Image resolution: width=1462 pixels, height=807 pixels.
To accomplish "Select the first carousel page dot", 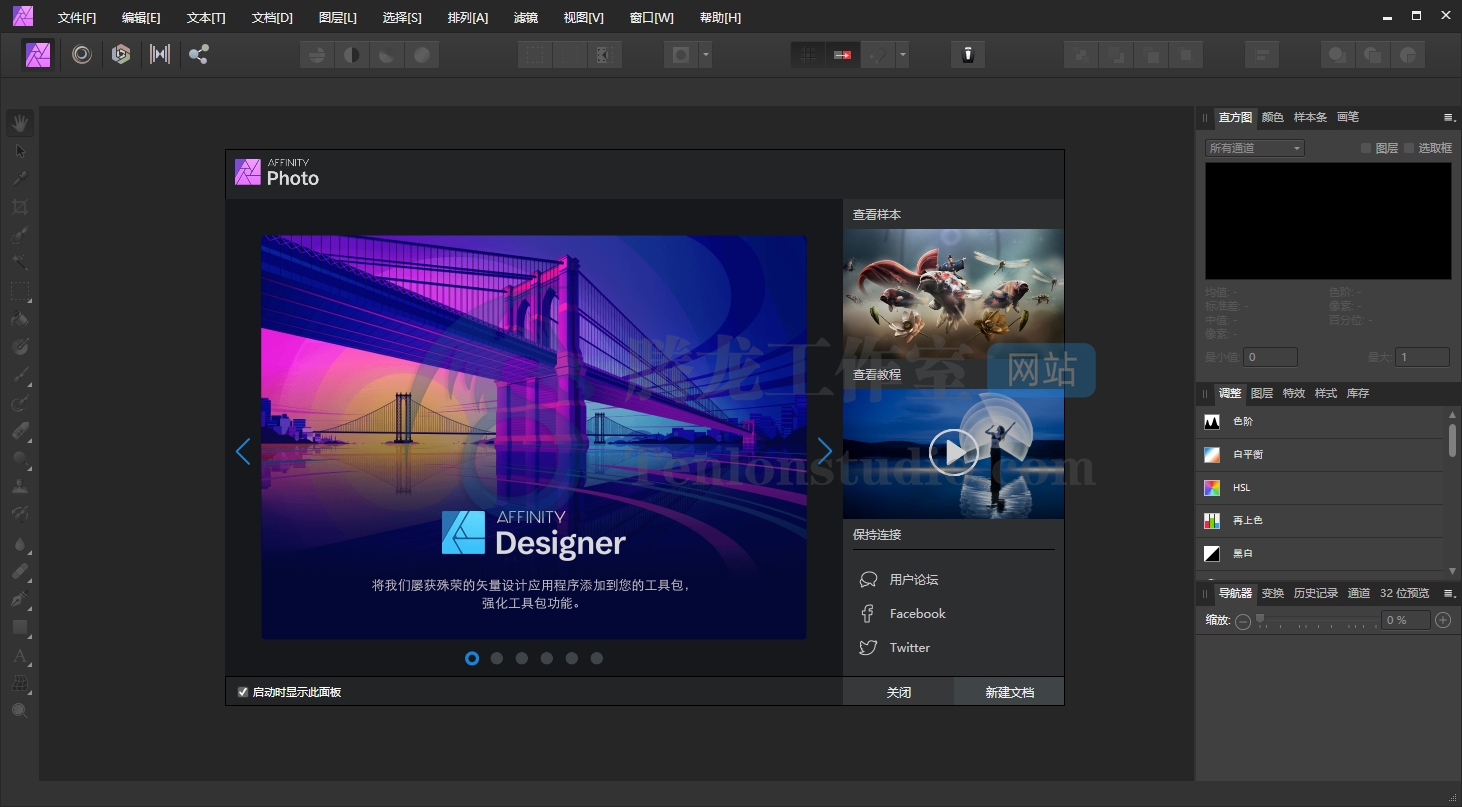I will pyautogui.click(x=472, y=658).
